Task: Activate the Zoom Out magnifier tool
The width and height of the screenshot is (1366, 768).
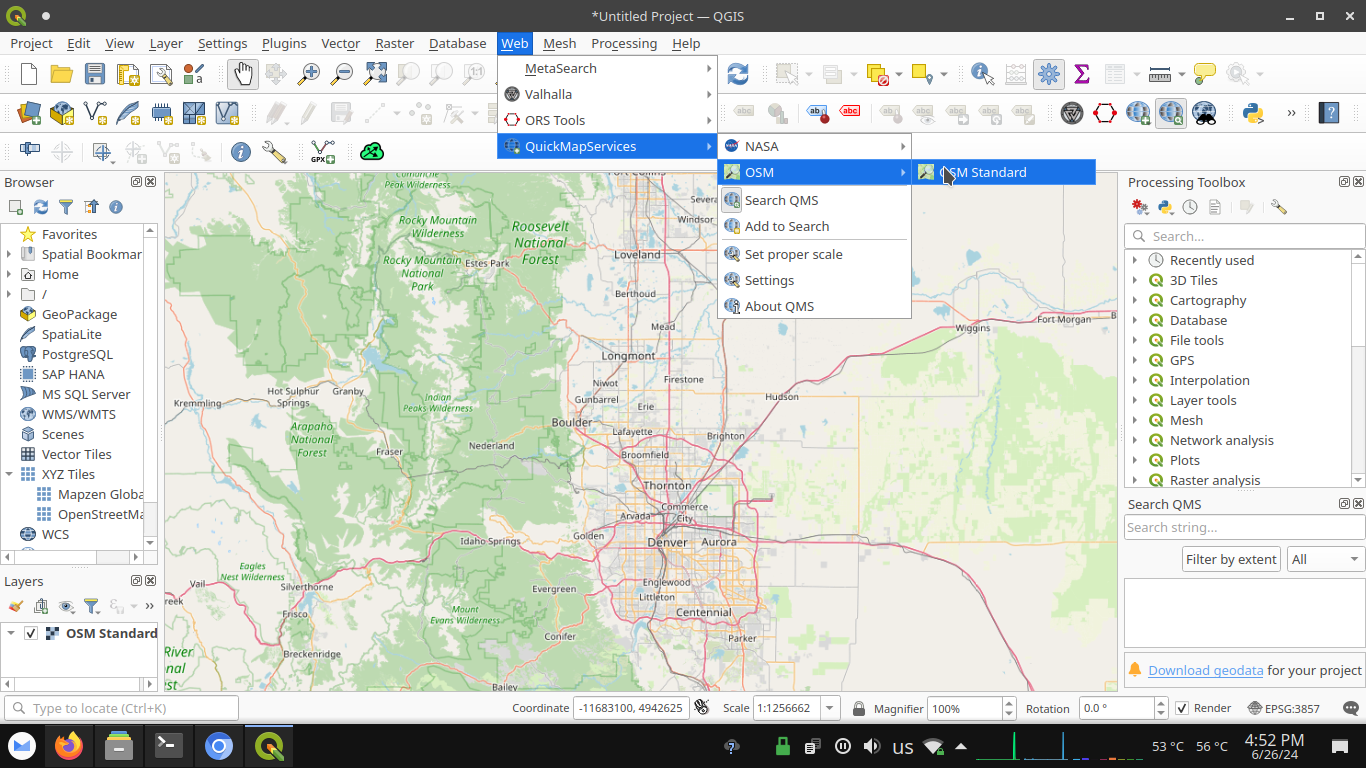Action: 343,74
